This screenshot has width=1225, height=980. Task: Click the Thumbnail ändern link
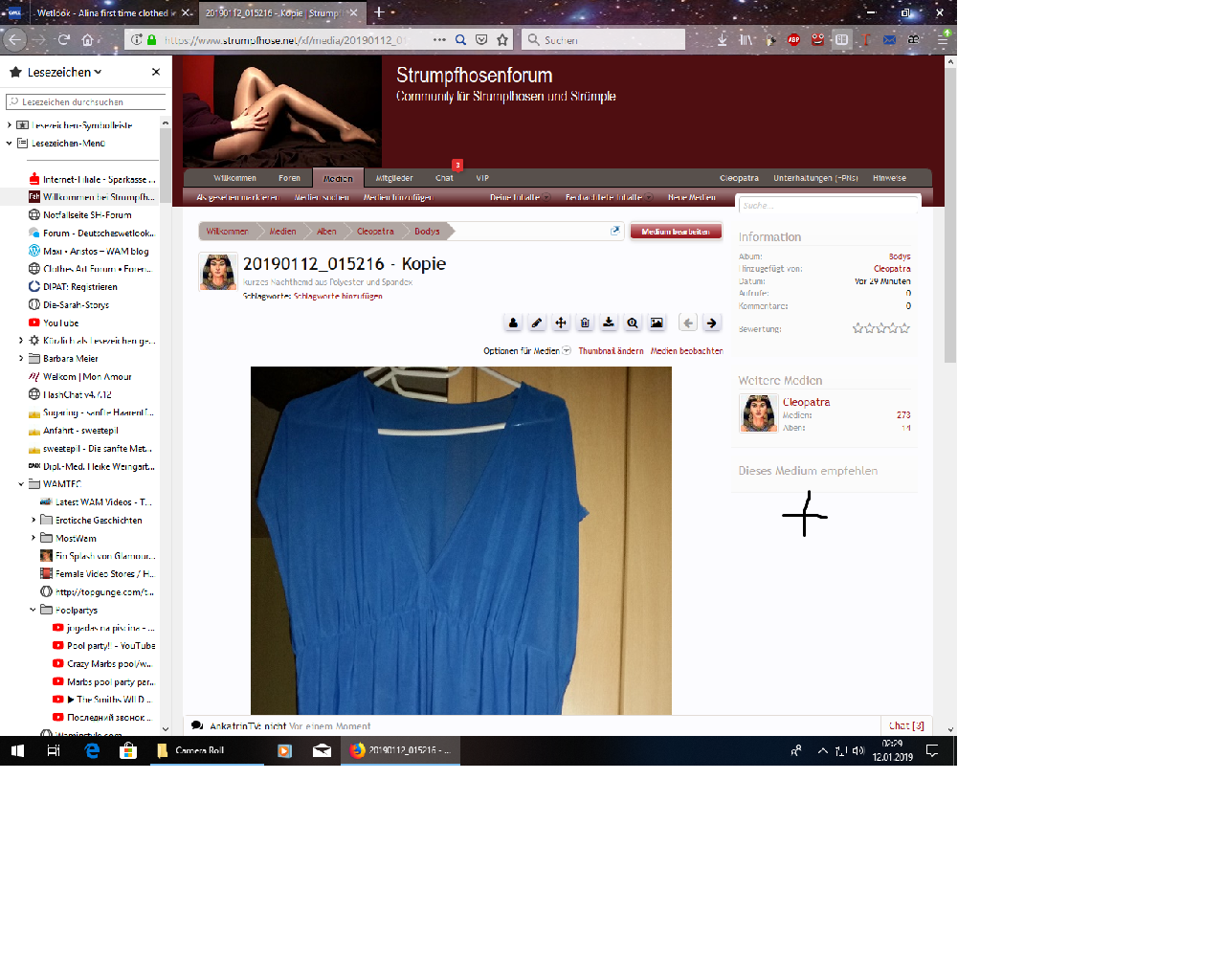[x=611, y=351]
